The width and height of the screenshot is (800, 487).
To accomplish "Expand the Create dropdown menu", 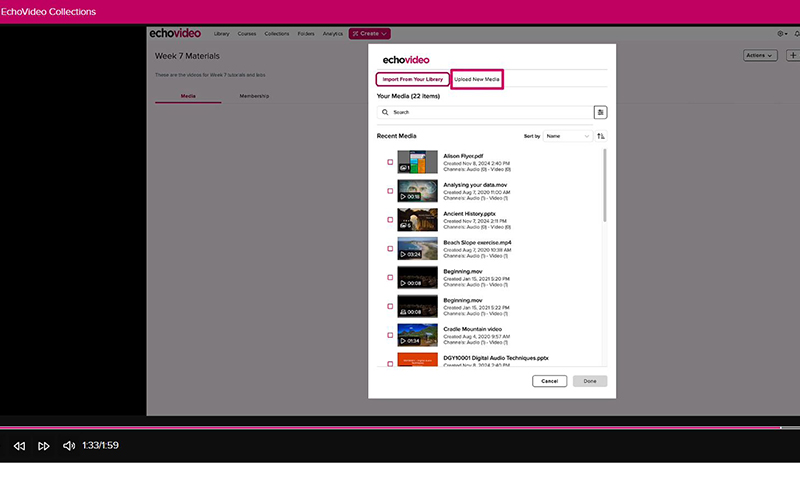I will coord(369,34).
